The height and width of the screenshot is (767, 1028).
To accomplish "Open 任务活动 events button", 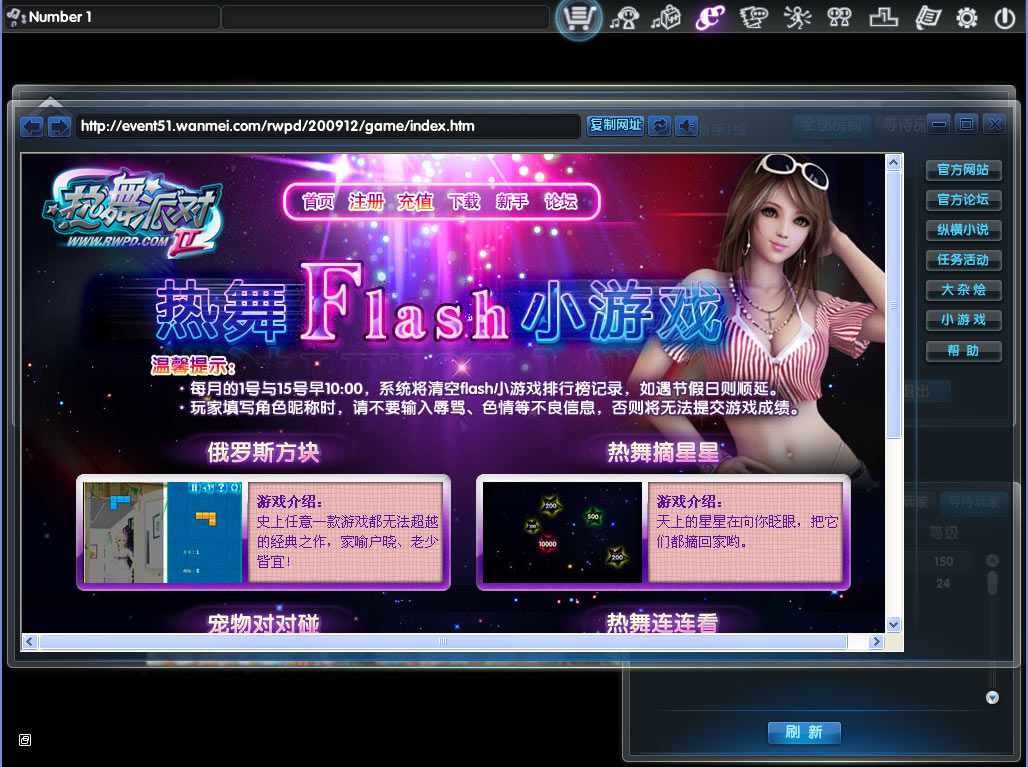I will point(963,260).
